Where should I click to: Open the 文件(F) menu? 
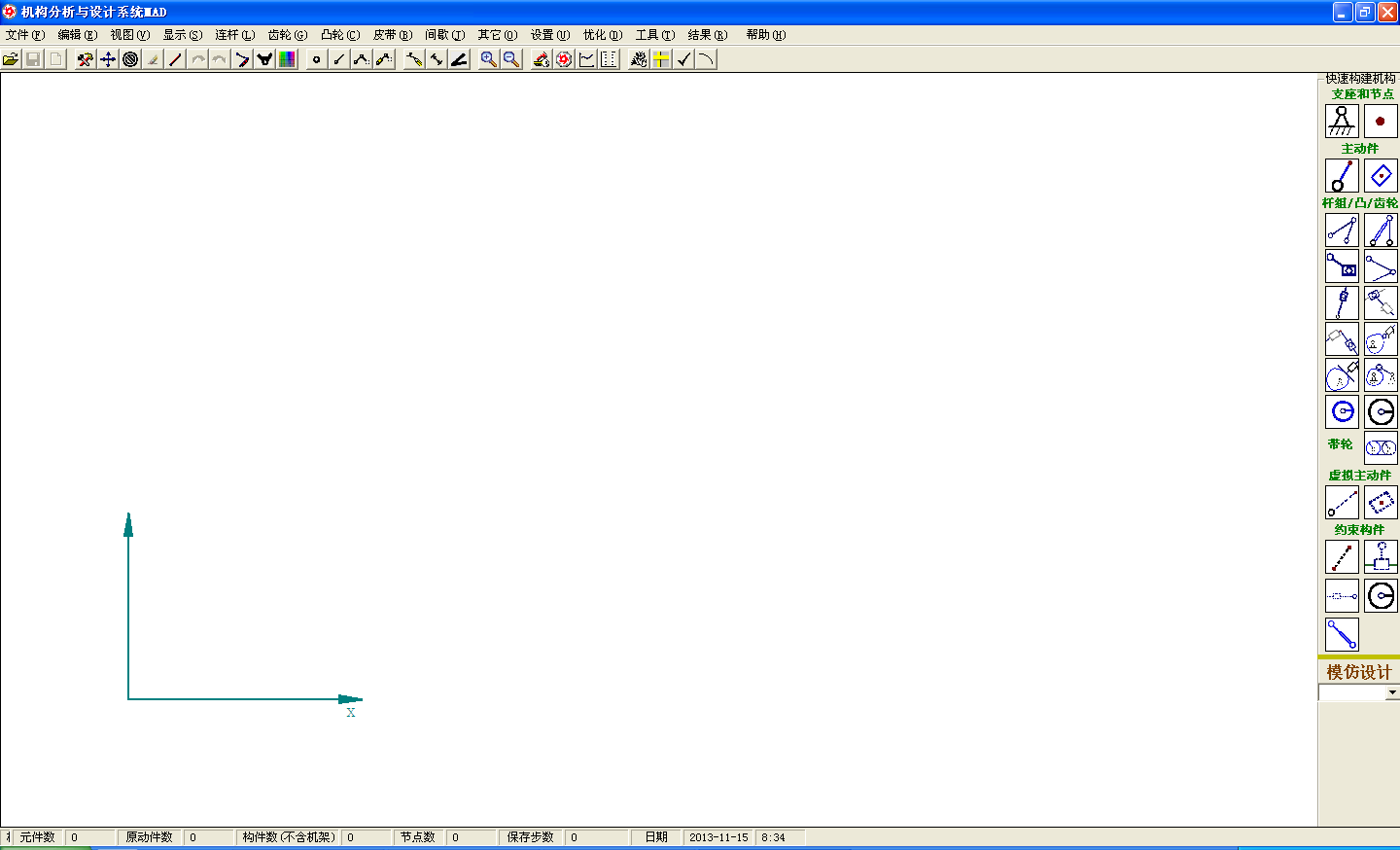(x=24, y=35)
